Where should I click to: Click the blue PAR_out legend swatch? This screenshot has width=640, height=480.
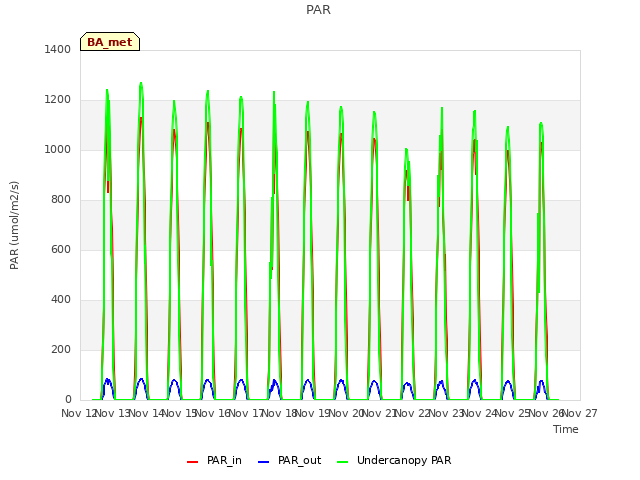pyautogui.click(x=264, y=462)
